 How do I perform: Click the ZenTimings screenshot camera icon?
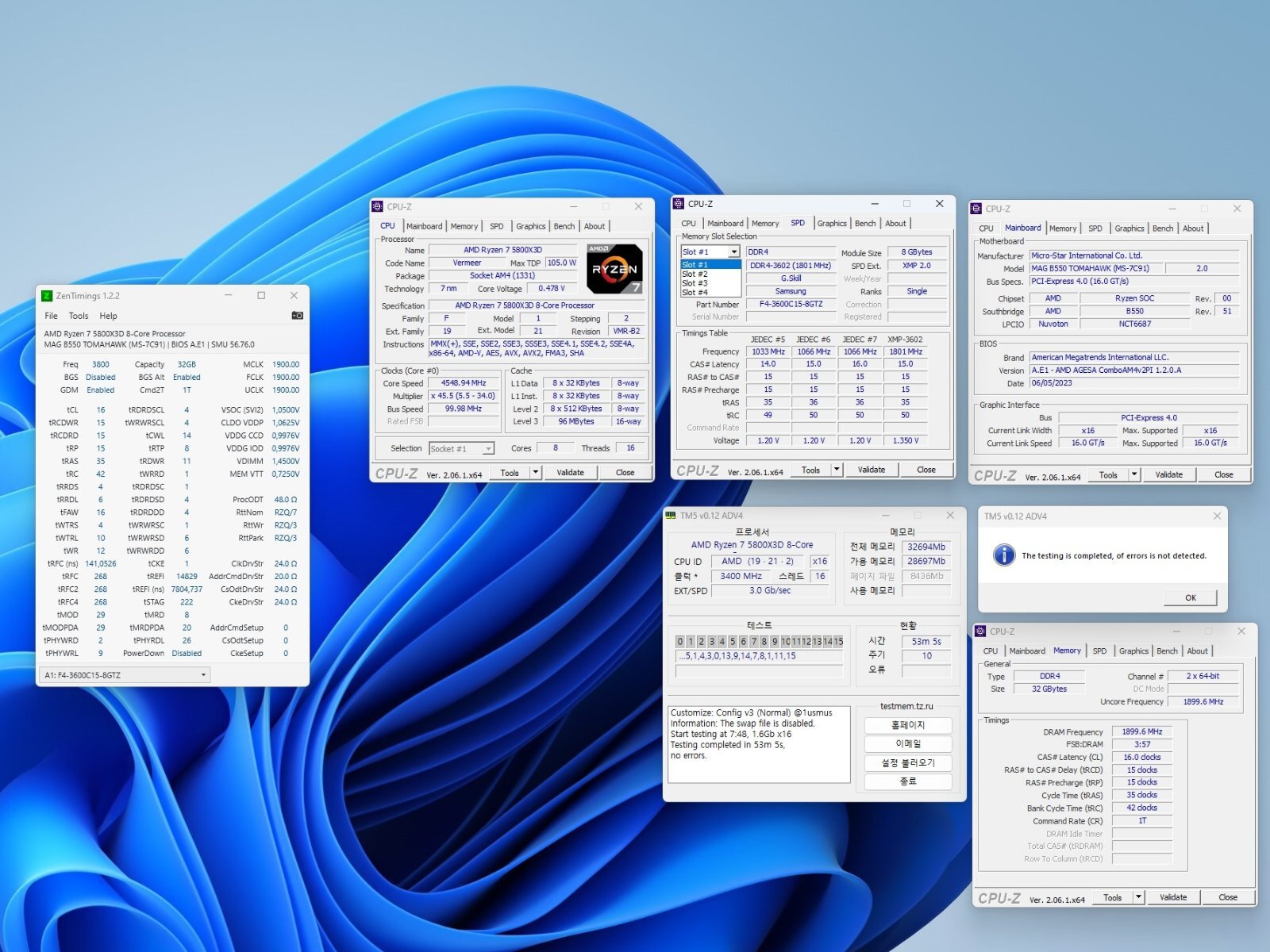tap(297, 316)
